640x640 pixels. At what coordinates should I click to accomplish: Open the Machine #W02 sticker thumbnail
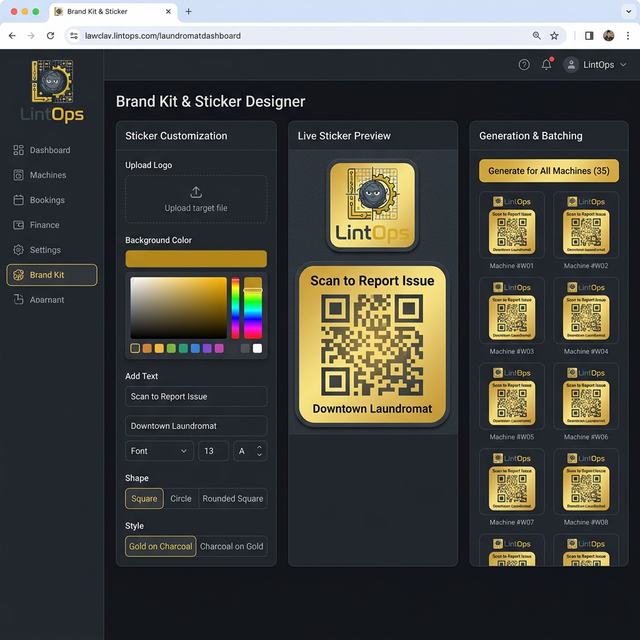click(586, 225)
